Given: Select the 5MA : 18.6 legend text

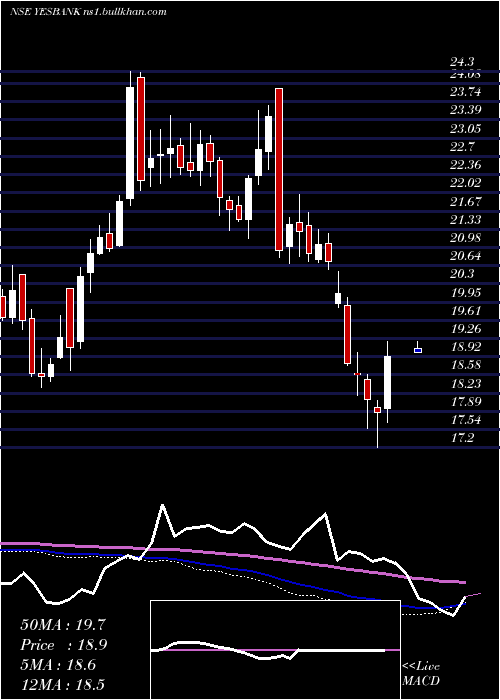Looking at the screenshot, I should pos(58,665).
